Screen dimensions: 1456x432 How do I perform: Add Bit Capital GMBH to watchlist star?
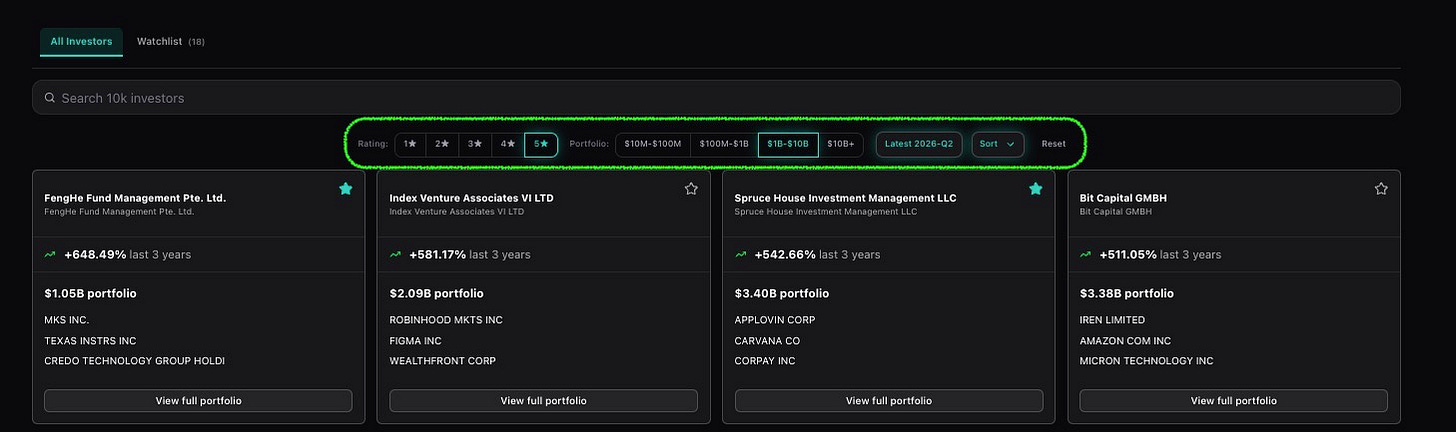pyautogui.click(x=1381, y=189)
